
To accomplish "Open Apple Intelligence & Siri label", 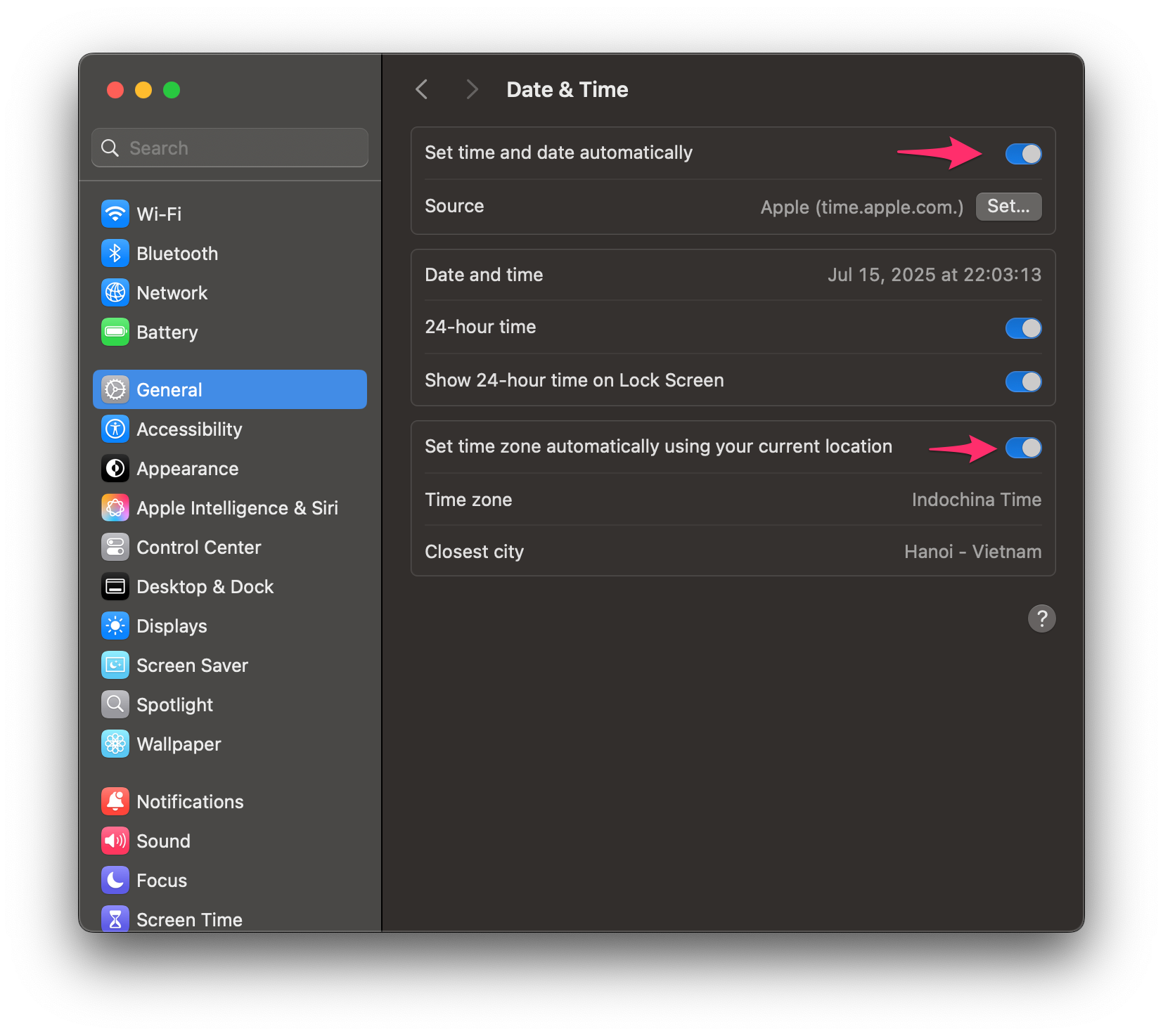I will 237,508.
